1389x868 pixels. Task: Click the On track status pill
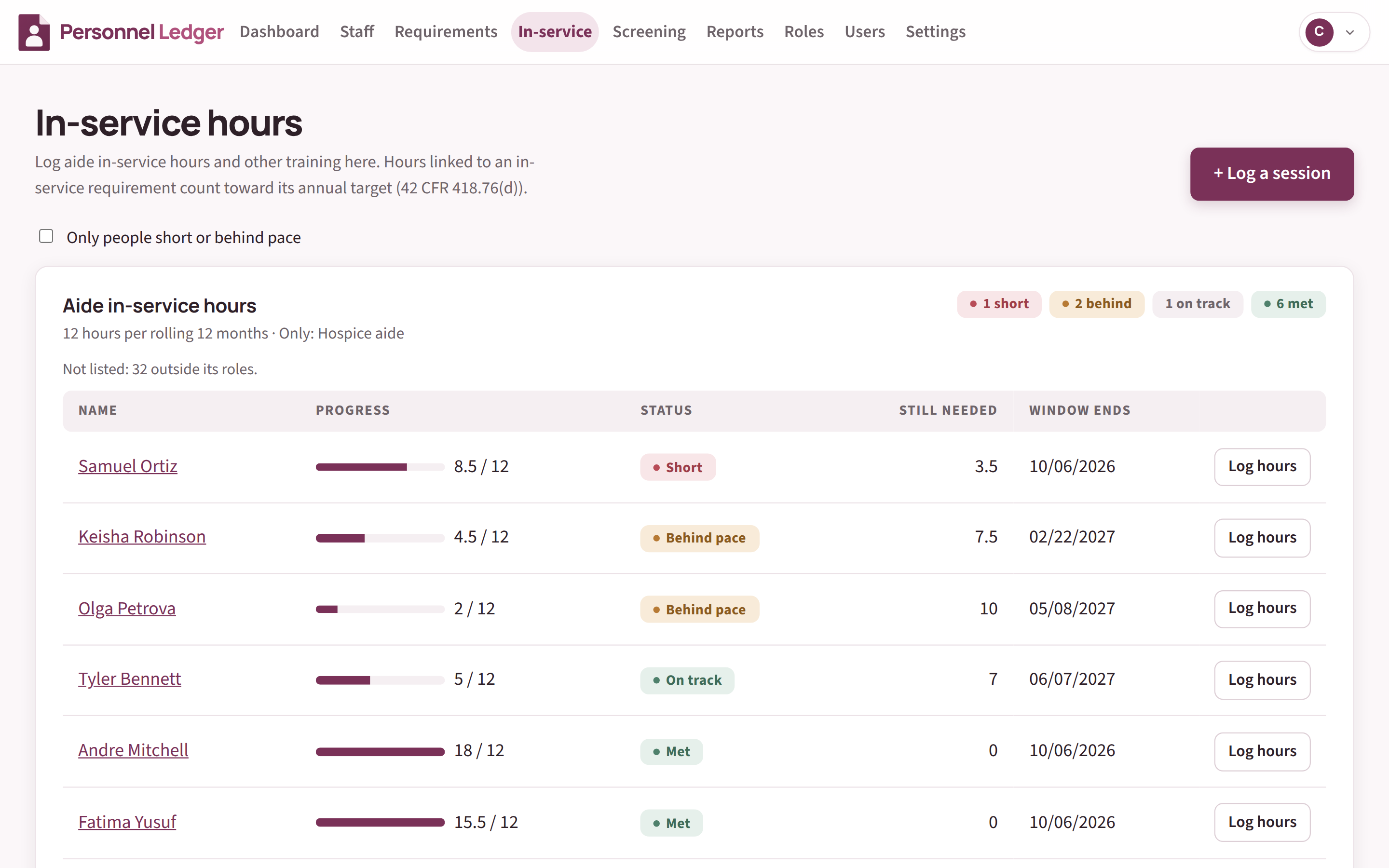(x=687, y=680)
